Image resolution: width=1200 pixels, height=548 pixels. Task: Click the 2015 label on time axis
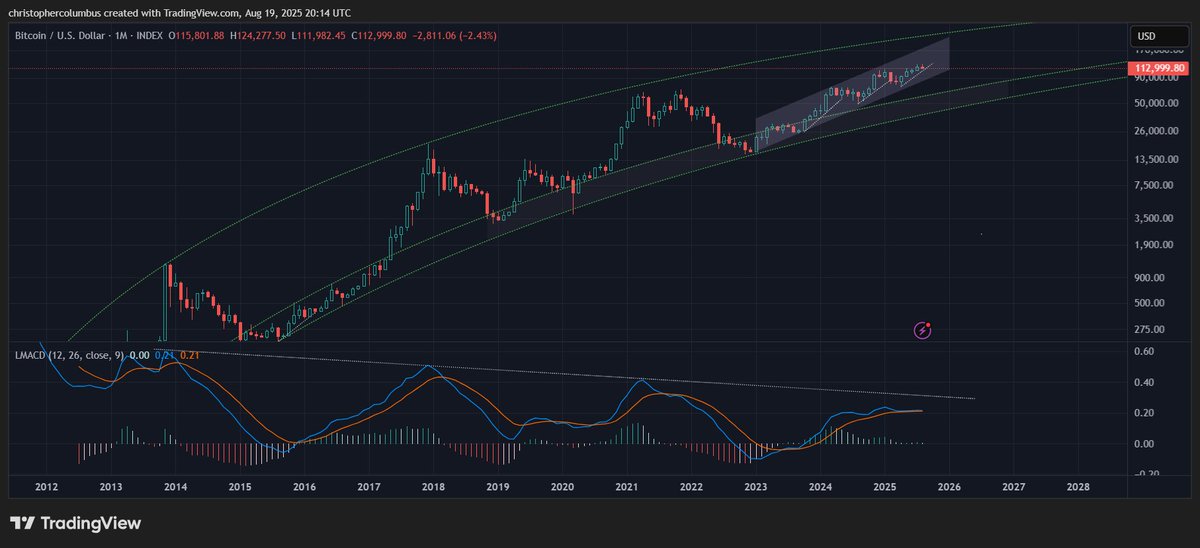[x=240, y=487]
